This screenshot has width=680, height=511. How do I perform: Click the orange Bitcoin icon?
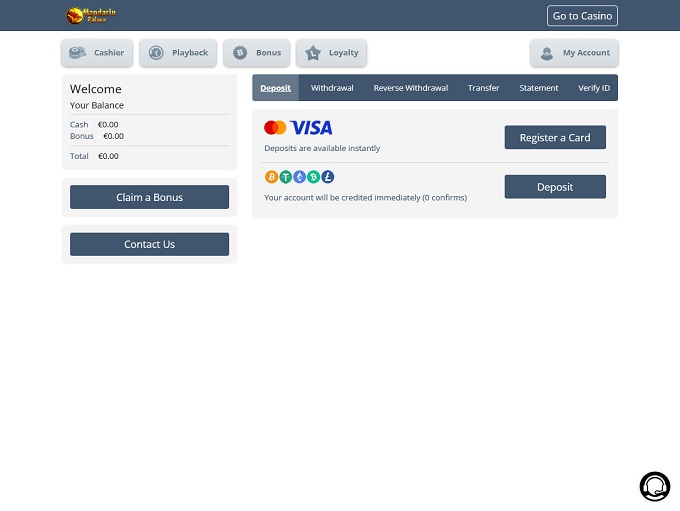click(271, 177)
